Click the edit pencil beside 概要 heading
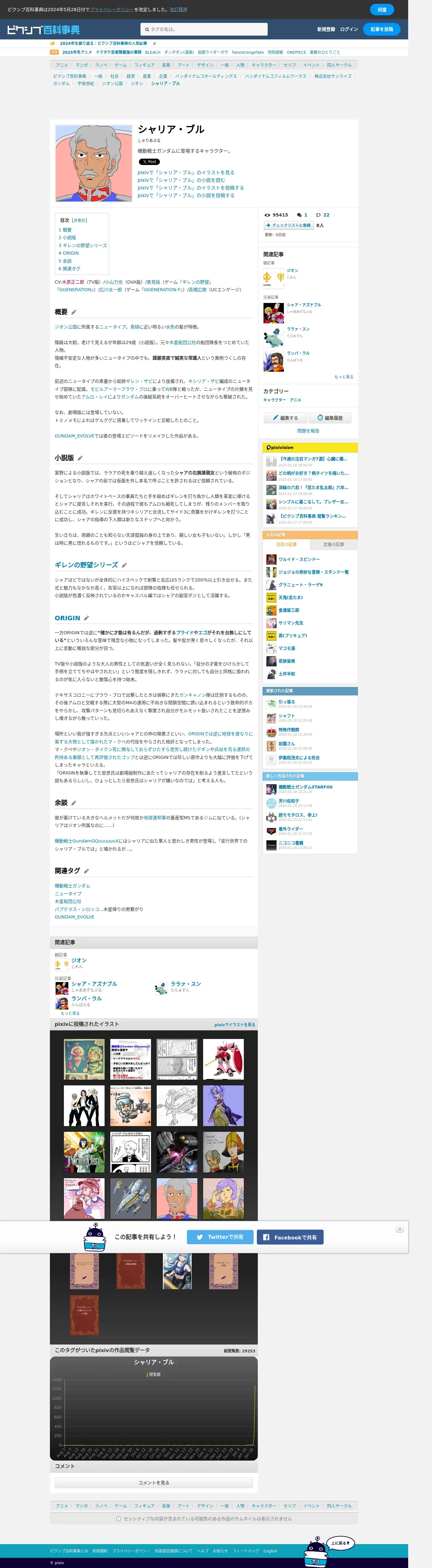 [74, 312]
